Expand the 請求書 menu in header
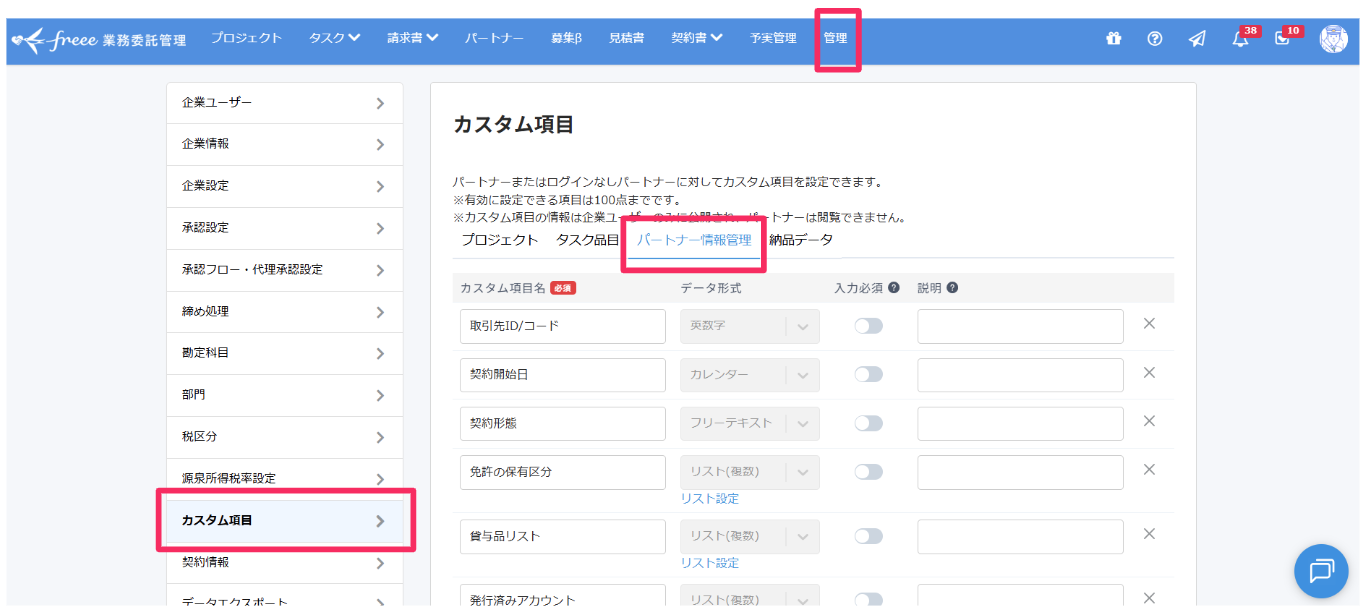 [x=412, y=38]
